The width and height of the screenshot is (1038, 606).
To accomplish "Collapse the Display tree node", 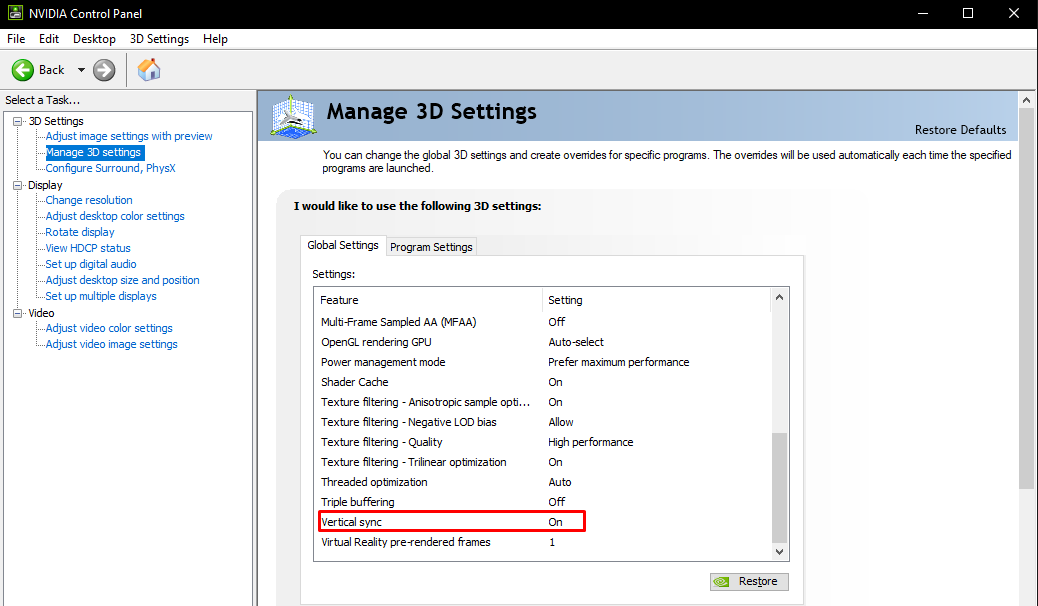I will (18, 185).
